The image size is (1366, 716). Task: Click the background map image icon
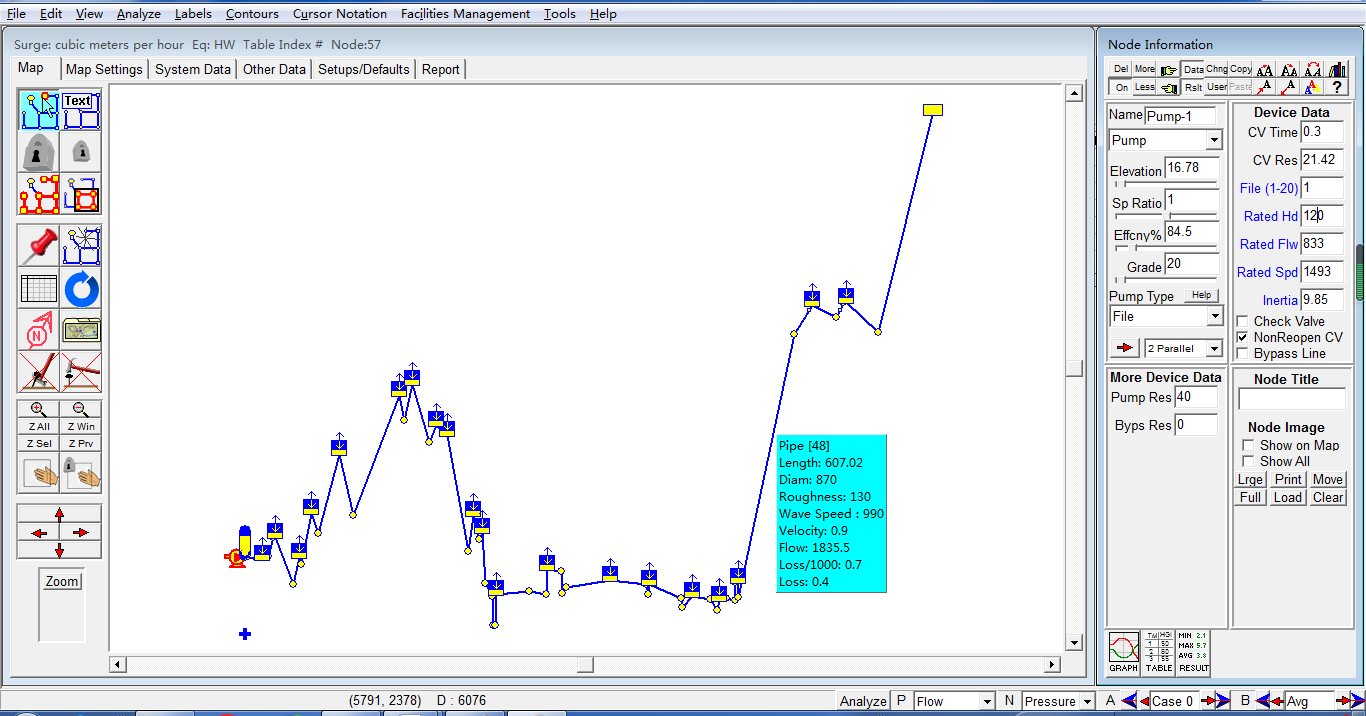(81, 330)
